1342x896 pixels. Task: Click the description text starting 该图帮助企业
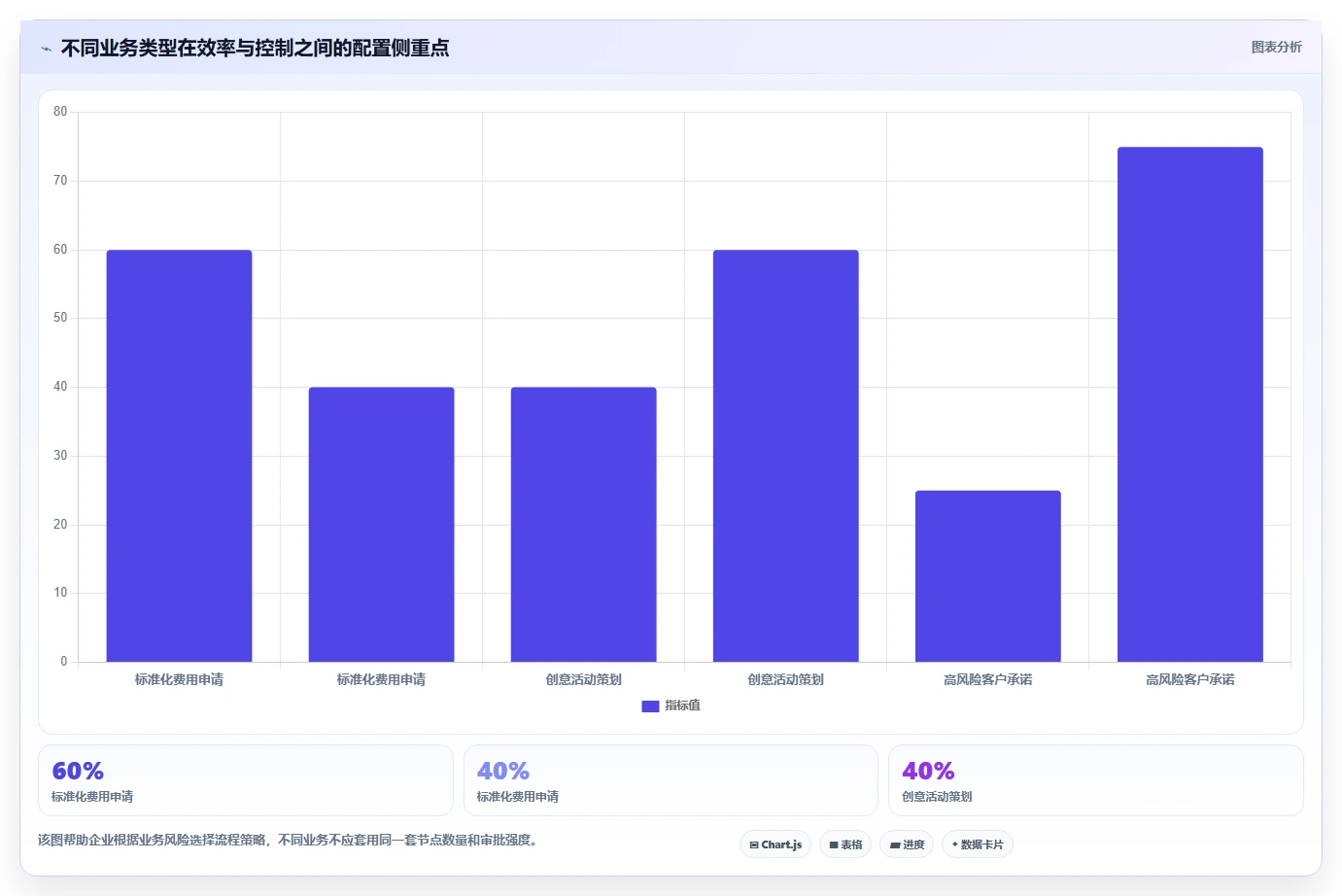(x=288, y=840)
